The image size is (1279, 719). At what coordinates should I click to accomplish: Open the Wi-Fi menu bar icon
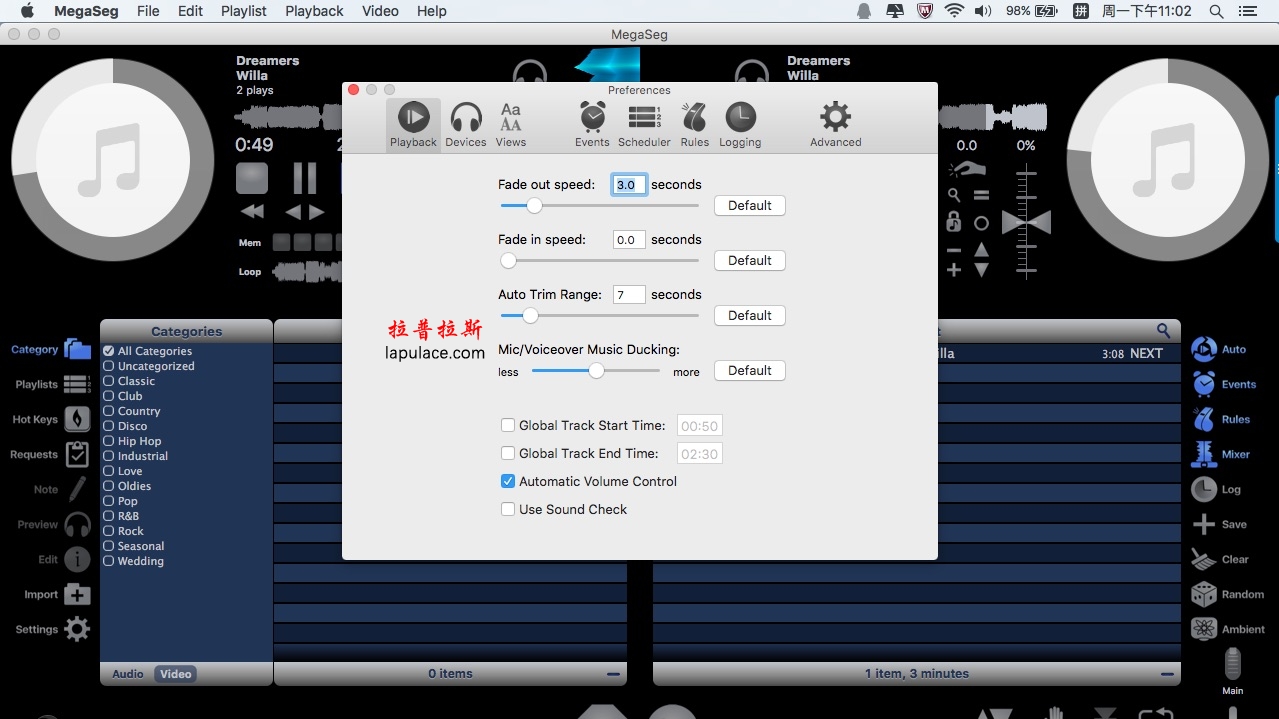click(x=954, y=11)
